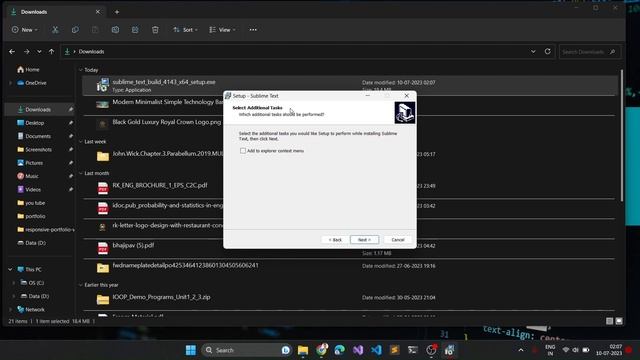The image size is (640, 360).
Task: Click the Share icon in Explorer toolbar
Action: (135, 30)
